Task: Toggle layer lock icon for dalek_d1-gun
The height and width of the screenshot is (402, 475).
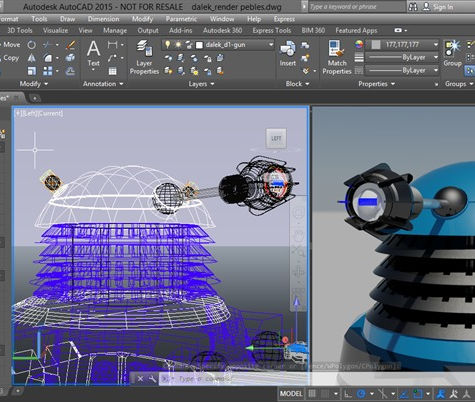Action: pyautogui.click(x=189, y=44)
